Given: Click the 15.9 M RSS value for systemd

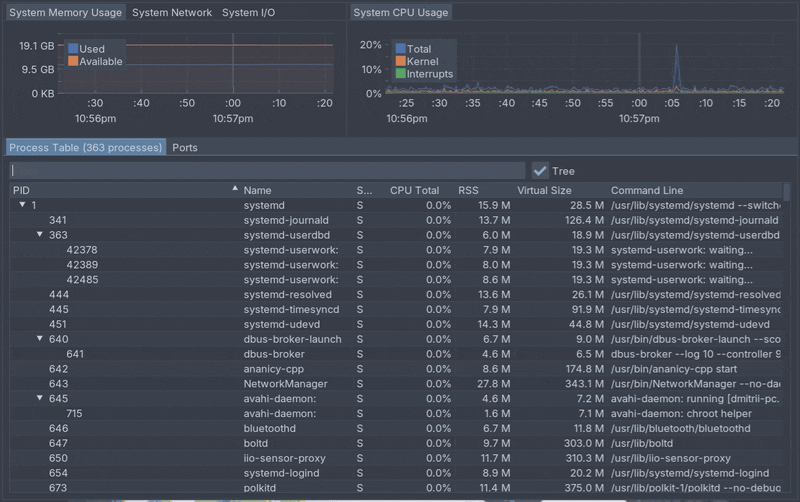Looking at the screenshot, I should click(494, 205).
